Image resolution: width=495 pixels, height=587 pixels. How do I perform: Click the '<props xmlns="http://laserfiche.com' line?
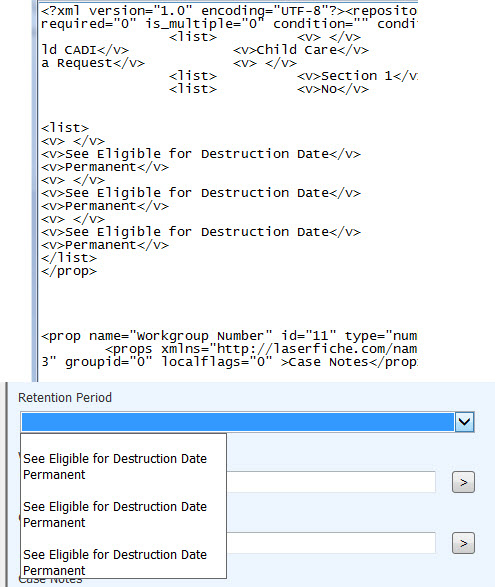click(261, 349)
